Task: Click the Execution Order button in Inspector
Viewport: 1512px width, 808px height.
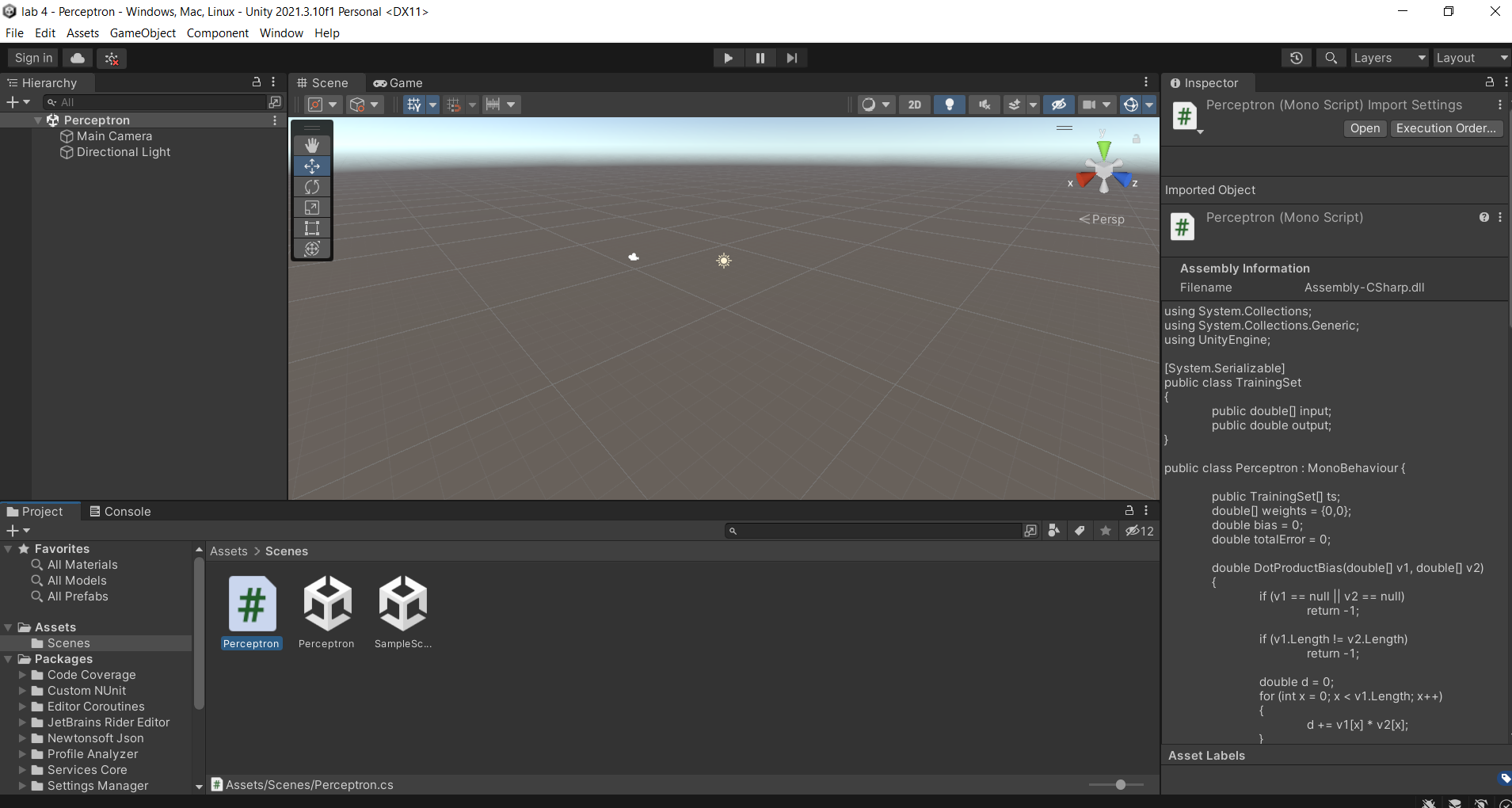Action: pyautogui.click(x=1446, y=128)
